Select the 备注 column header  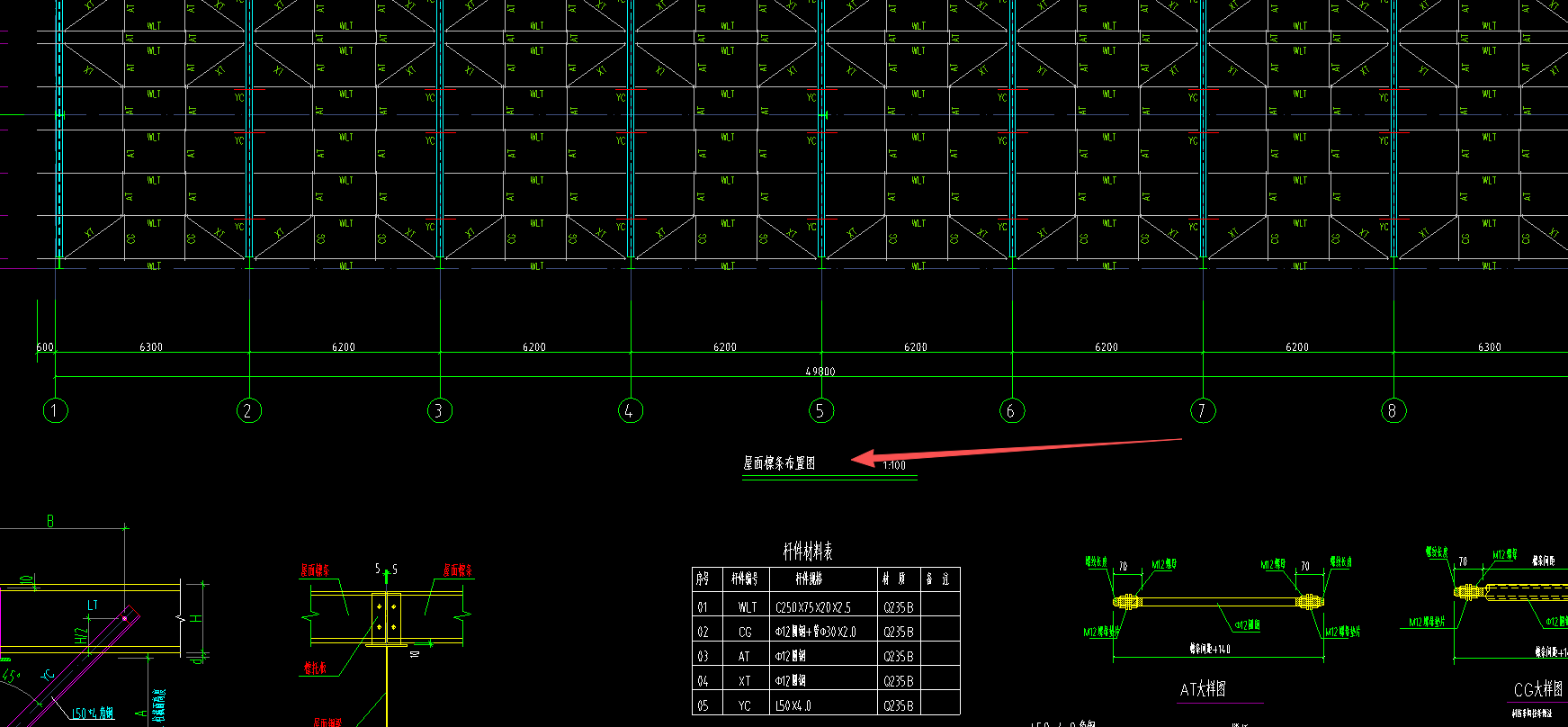click(938, 579)
